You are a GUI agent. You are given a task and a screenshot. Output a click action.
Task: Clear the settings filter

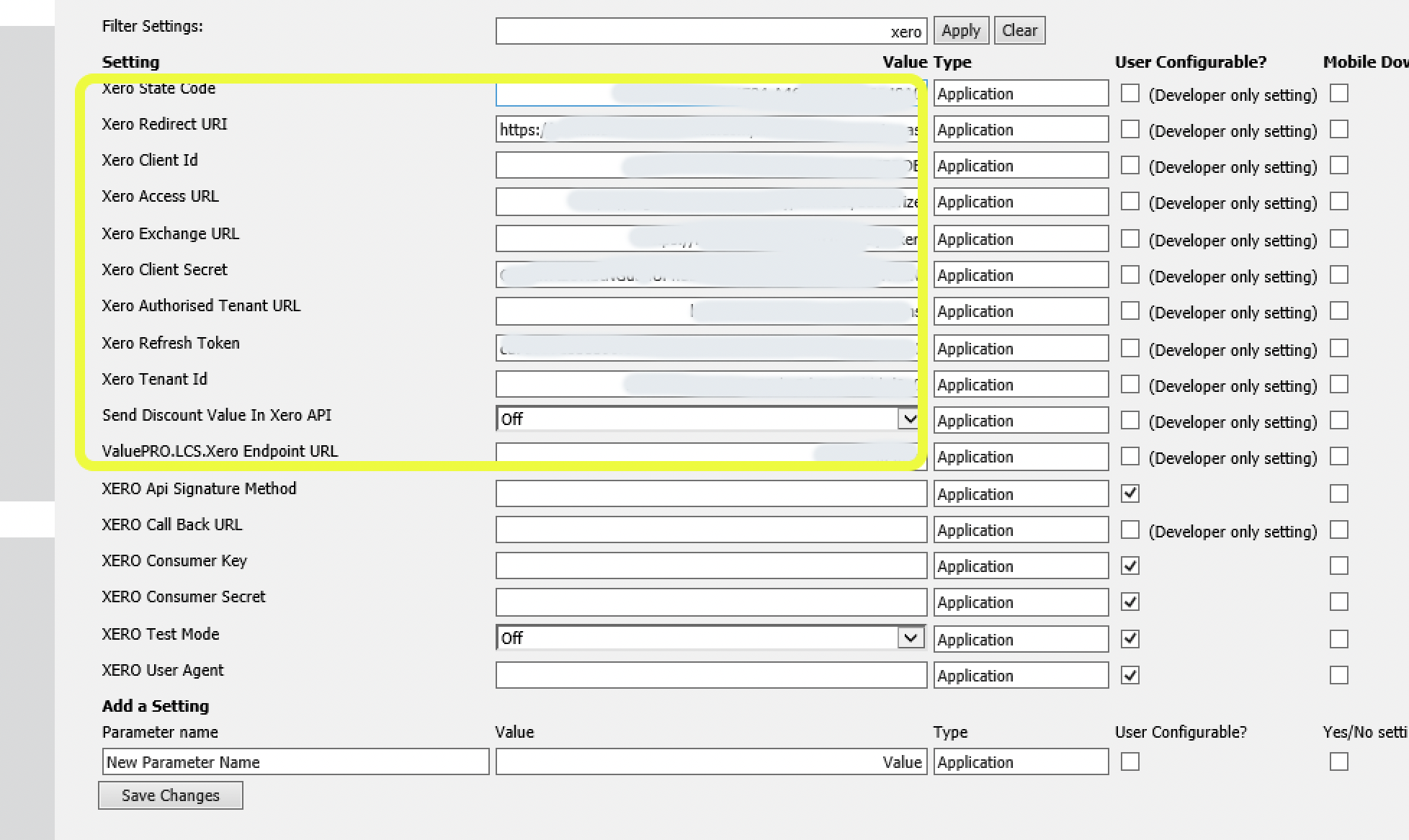pyautogui.click(x=1019, y=30)
